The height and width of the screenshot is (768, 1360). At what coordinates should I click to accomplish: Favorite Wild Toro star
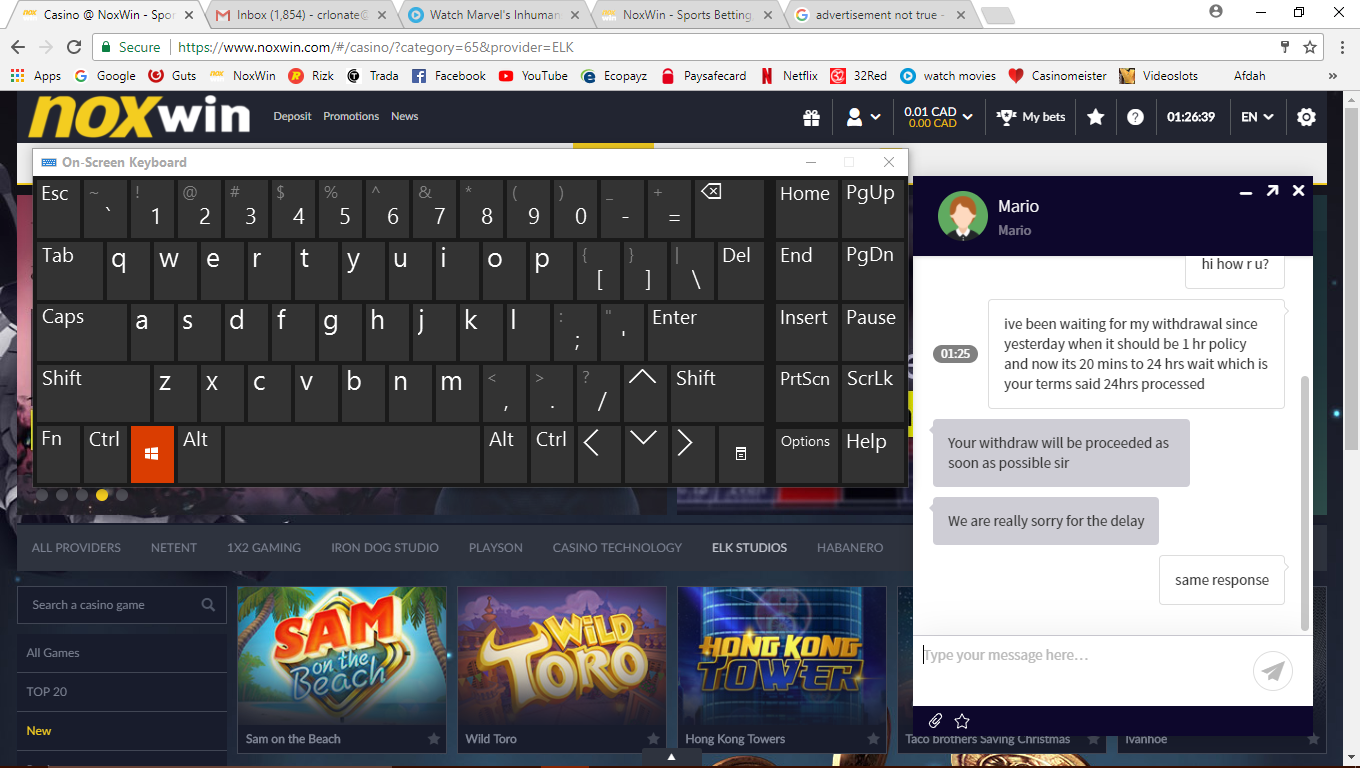point(654,739)
